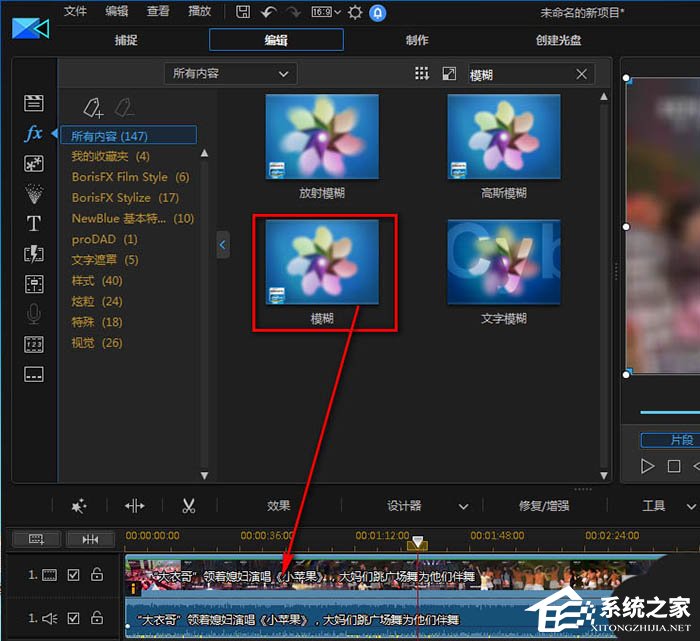
Task: Undo the last action
Action: pos(268,12)
